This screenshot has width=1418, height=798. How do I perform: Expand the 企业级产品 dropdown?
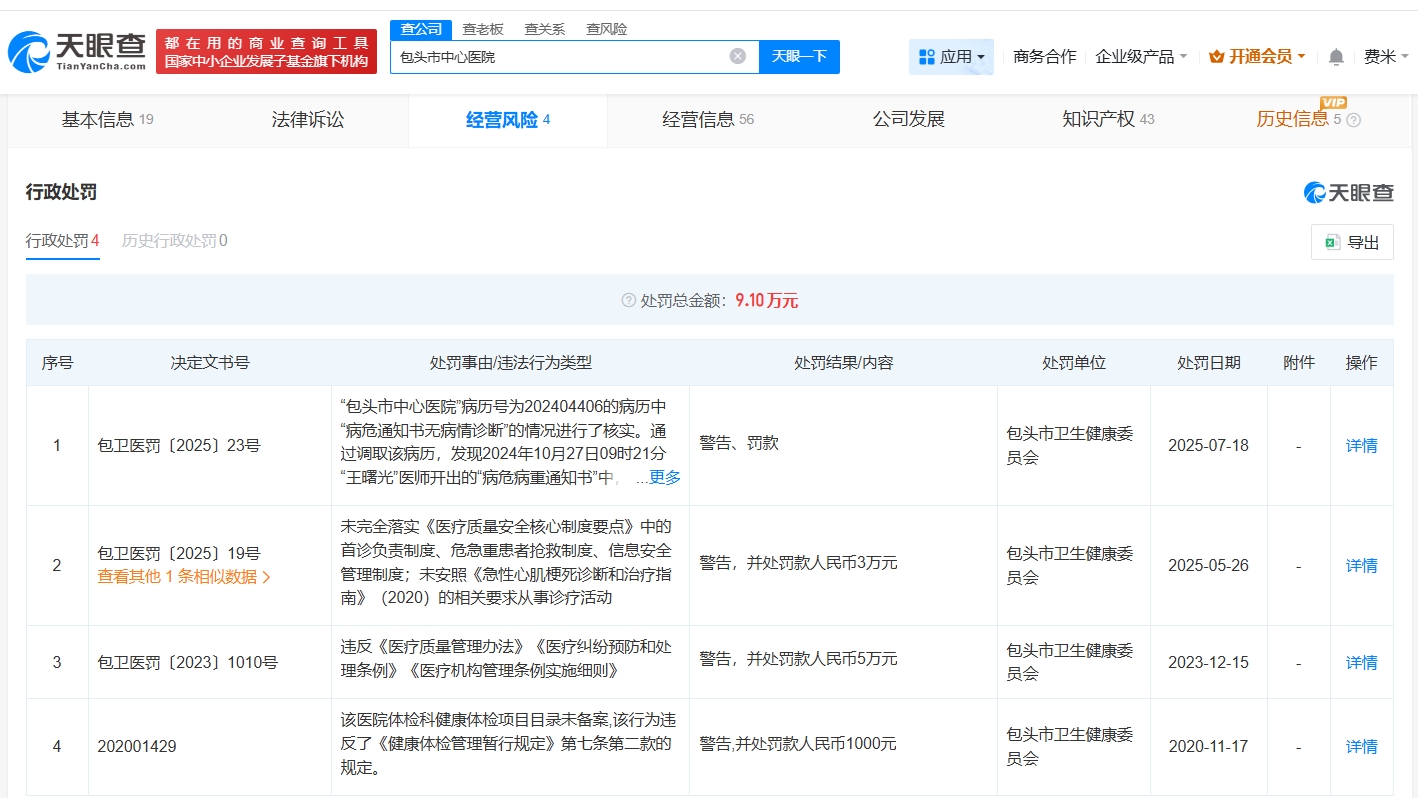pos(1141,57)
